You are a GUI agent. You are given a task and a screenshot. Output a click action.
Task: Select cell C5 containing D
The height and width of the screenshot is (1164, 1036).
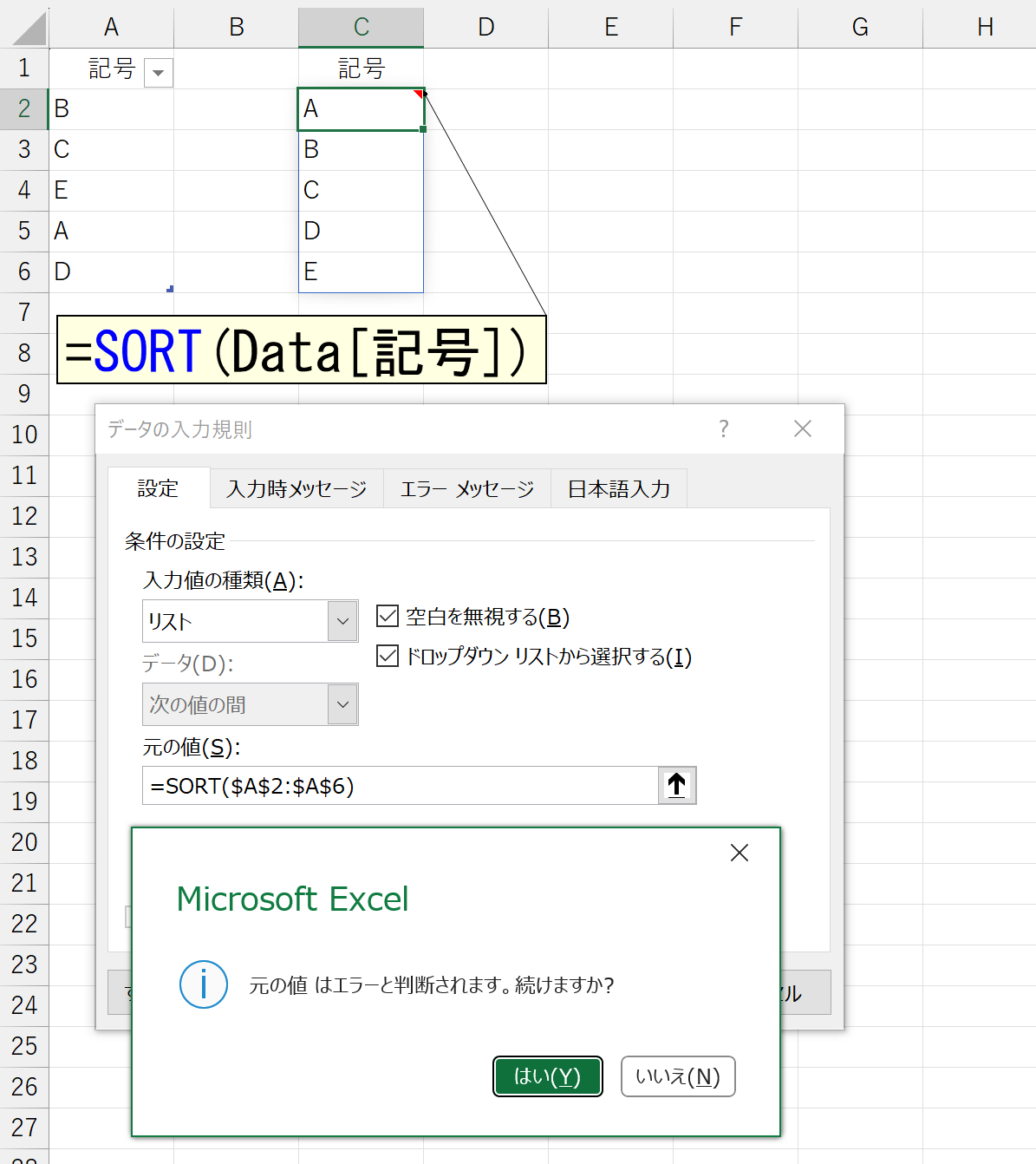[x=362, y=232]
